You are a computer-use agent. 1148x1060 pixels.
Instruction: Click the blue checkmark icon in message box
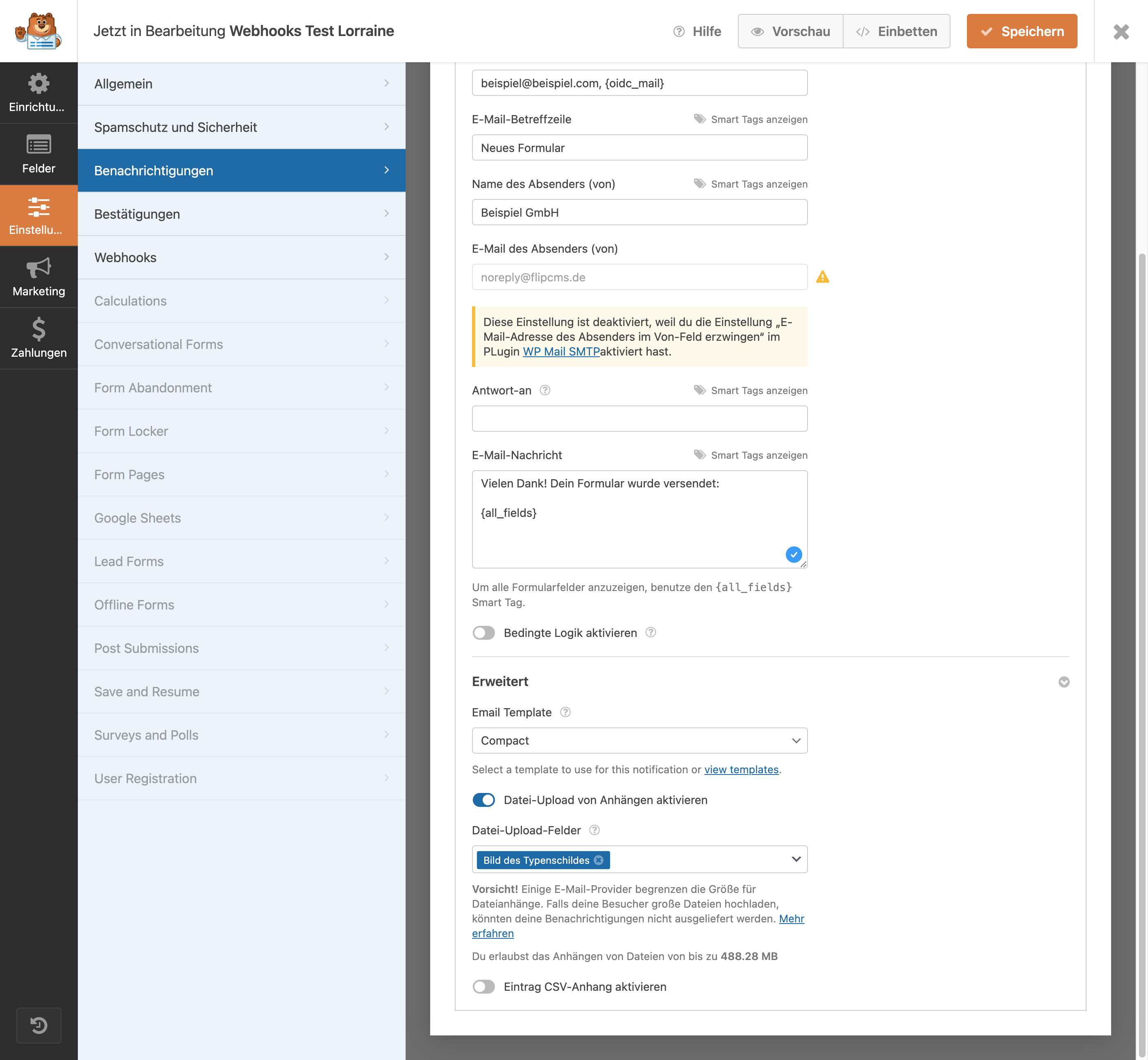point(794,554)
